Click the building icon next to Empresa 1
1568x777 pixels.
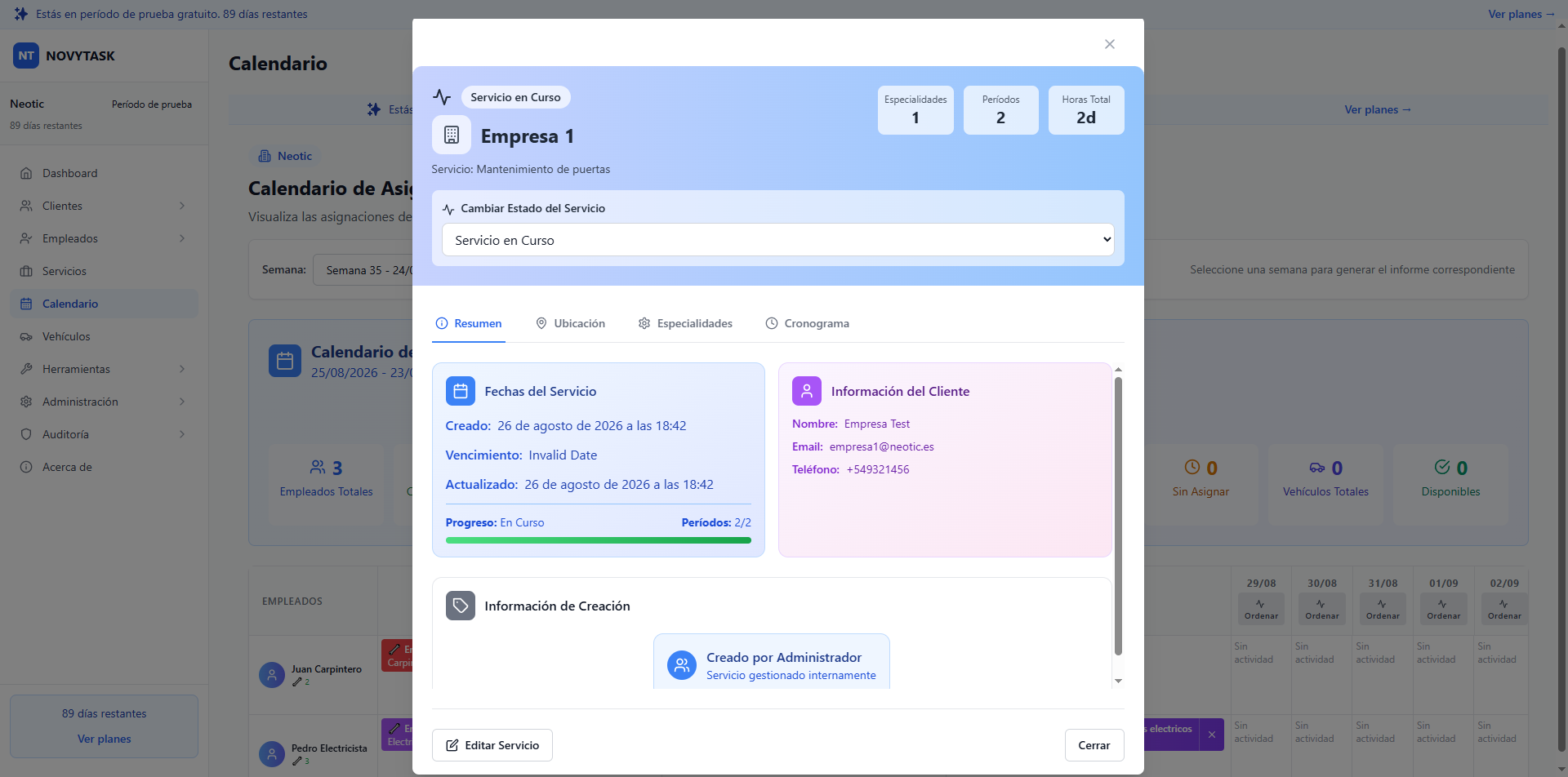[x=452, y=135]
